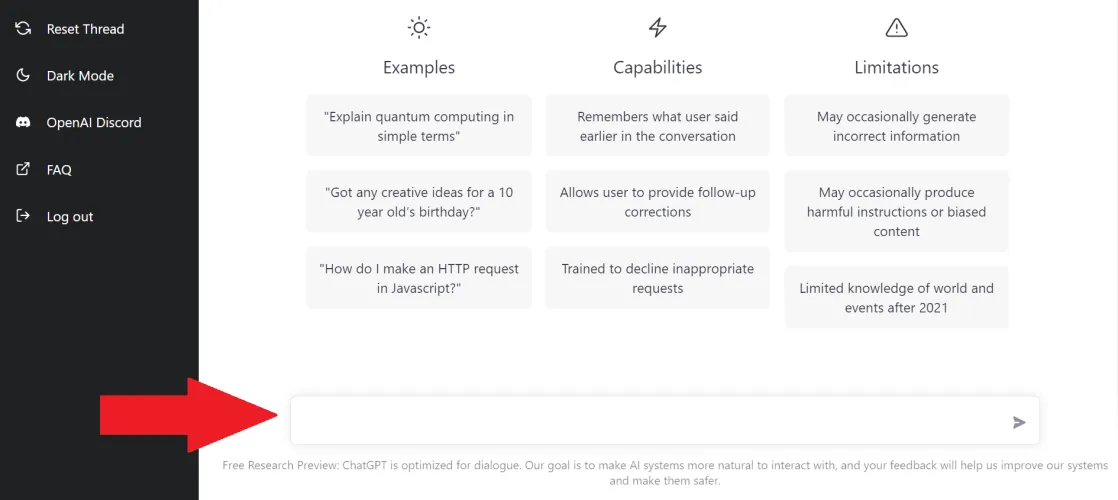Pick the HTTP request in Javascript example
Image resolution: width=1118 pixels, height=500 pixels.
coord(419,278)
